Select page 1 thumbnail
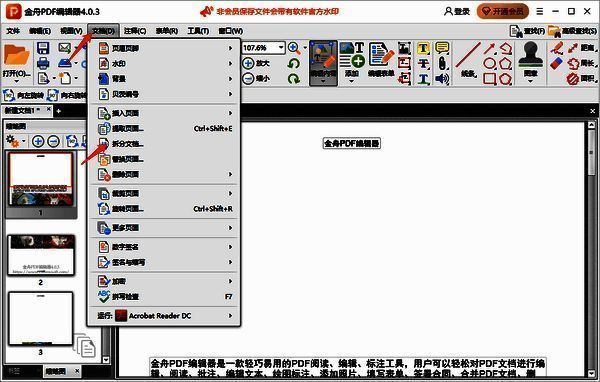Image resolution: width=600 pixels, height=382 pixels. (41, 179)
